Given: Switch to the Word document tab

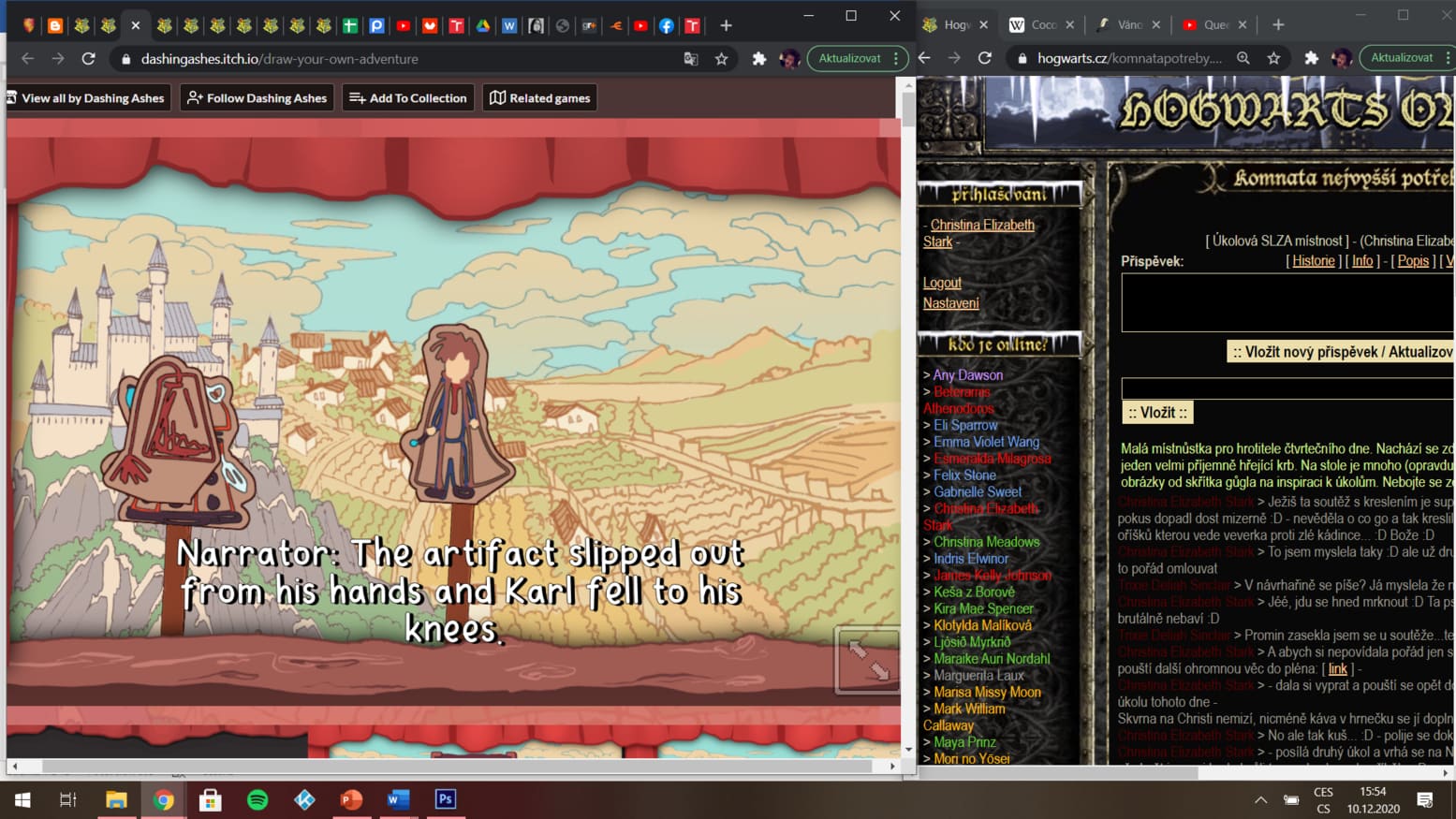Looking at the screenshot, I should point(509,25).
